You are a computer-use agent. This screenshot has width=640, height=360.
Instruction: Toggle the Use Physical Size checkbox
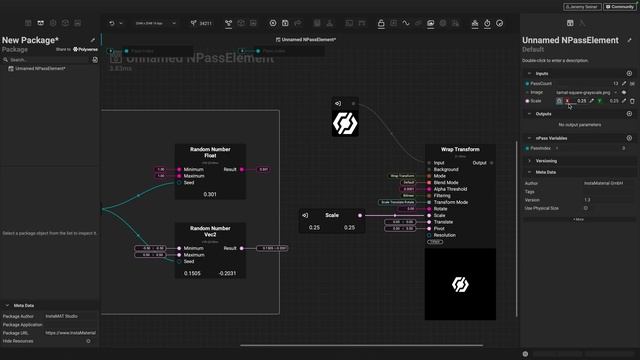click(586, 208)
